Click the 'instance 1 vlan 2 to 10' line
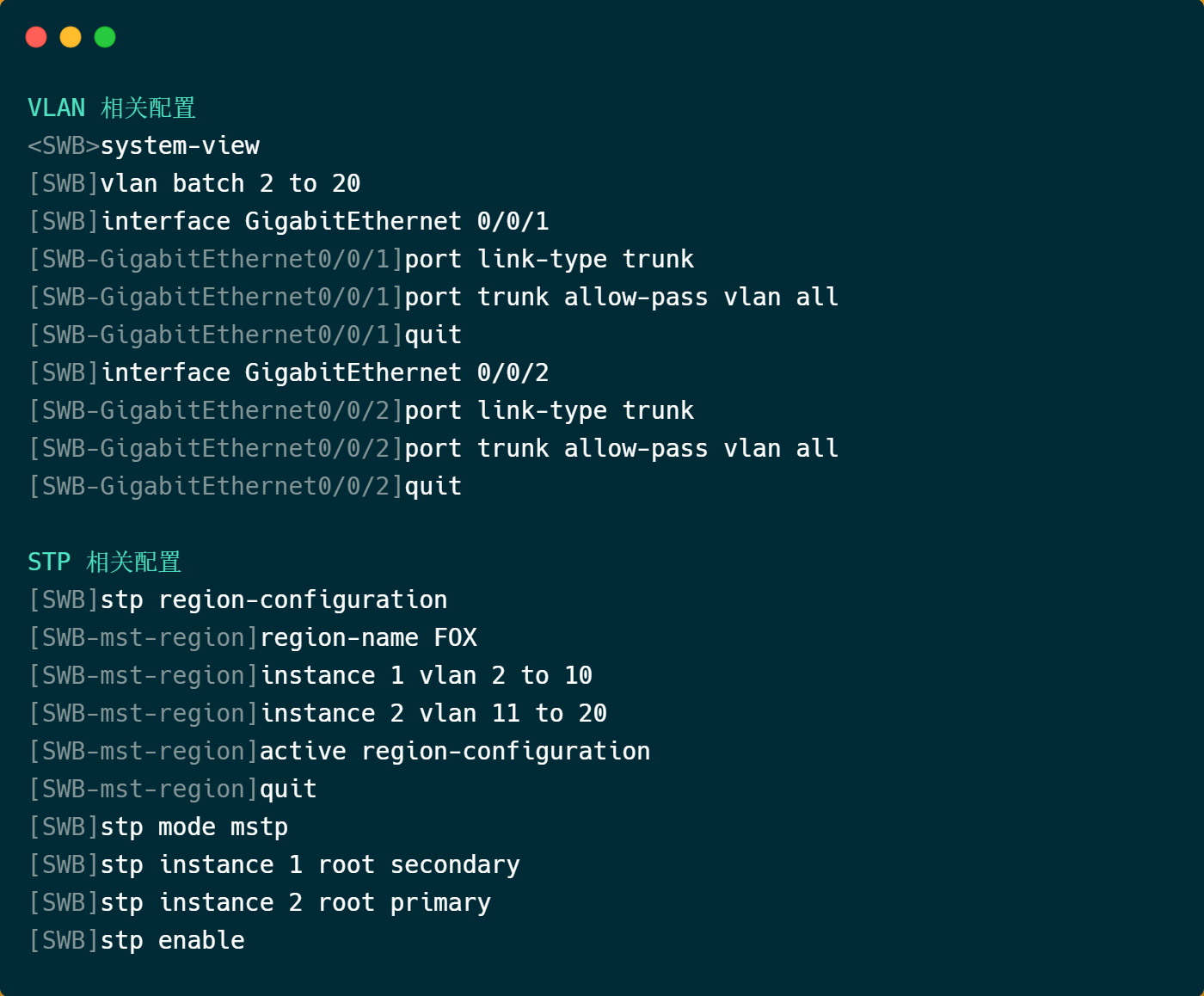This screenshot has height=996, width=1204. pyautogui.click(x=310, y=675)
